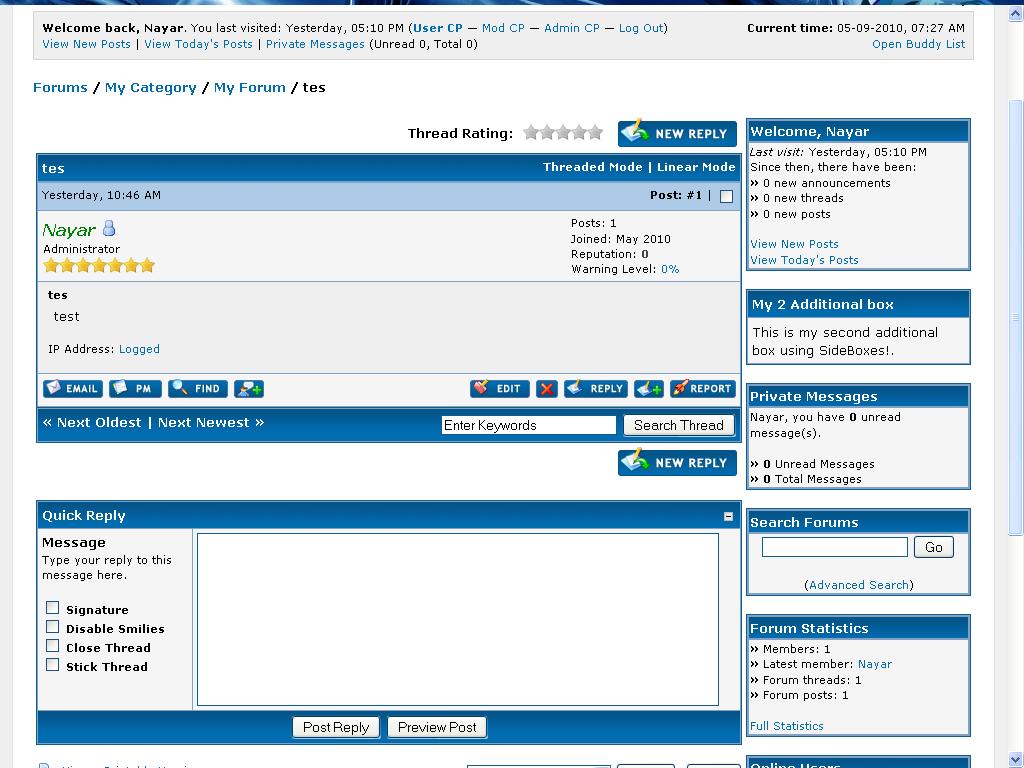Screen dimensions: 1024x768
Task: Open View Today's Posts in header bar
Action: coord(198,44)
